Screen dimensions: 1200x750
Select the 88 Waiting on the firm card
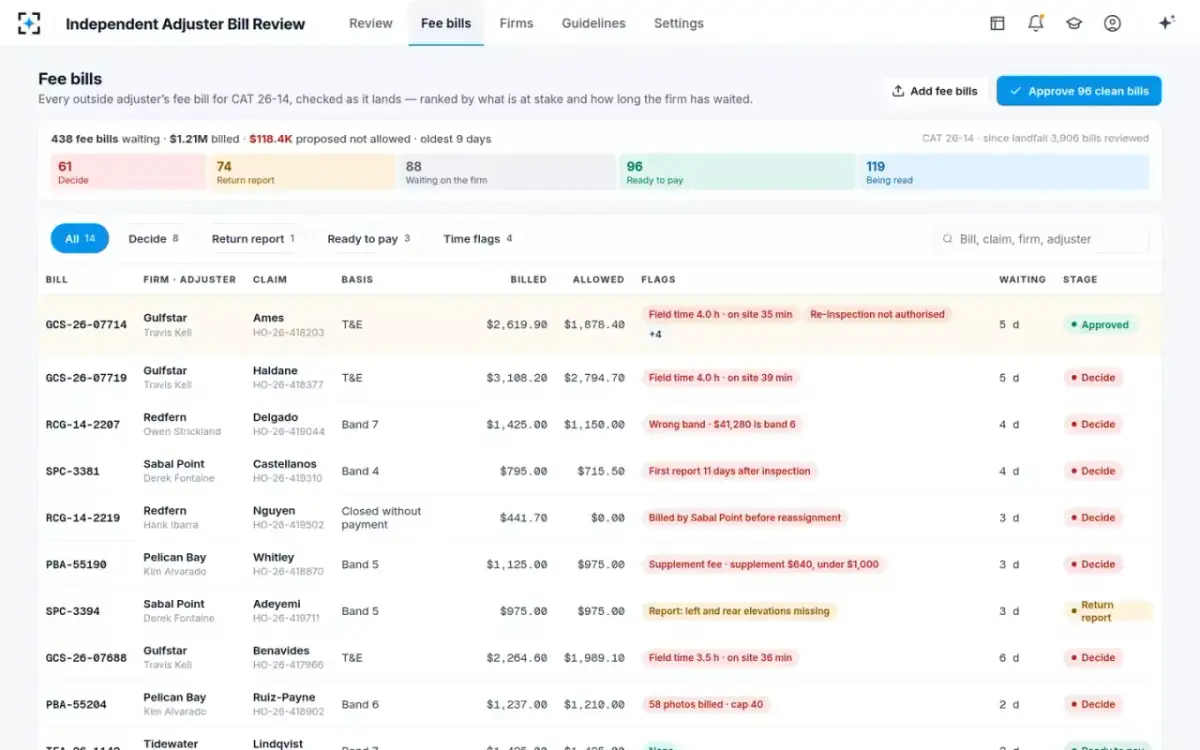507,172
